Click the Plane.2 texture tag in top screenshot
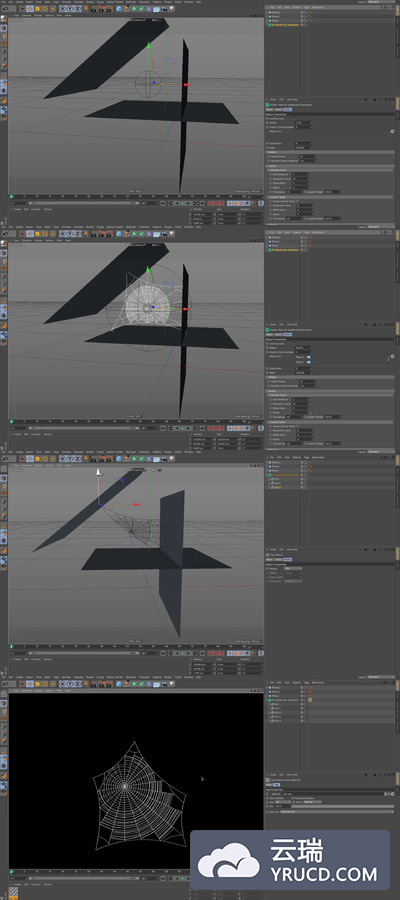 [x=310, y=11]
